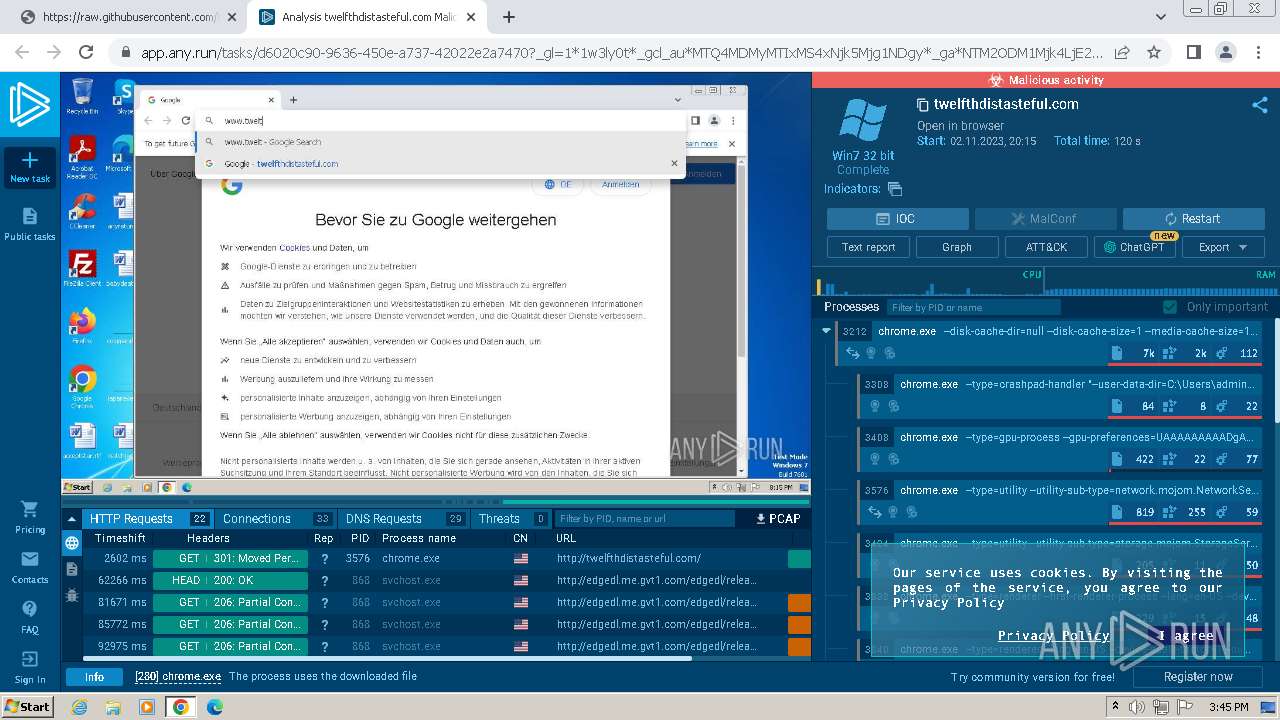Open the ATT&CK matrix button
Viewport: 1280px width, 720px height.
1046,247
